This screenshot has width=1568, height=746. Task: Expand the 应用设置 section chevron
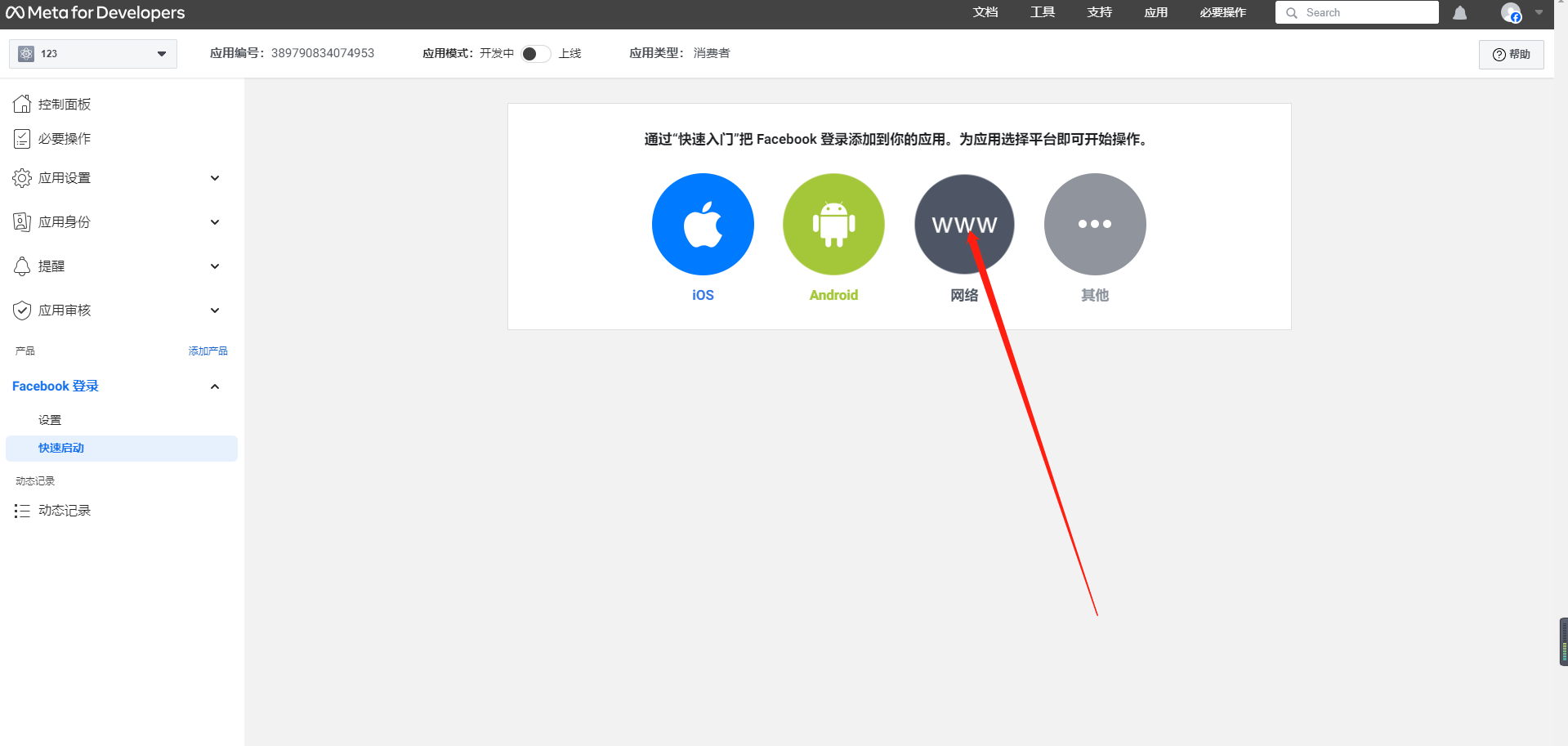215,178
